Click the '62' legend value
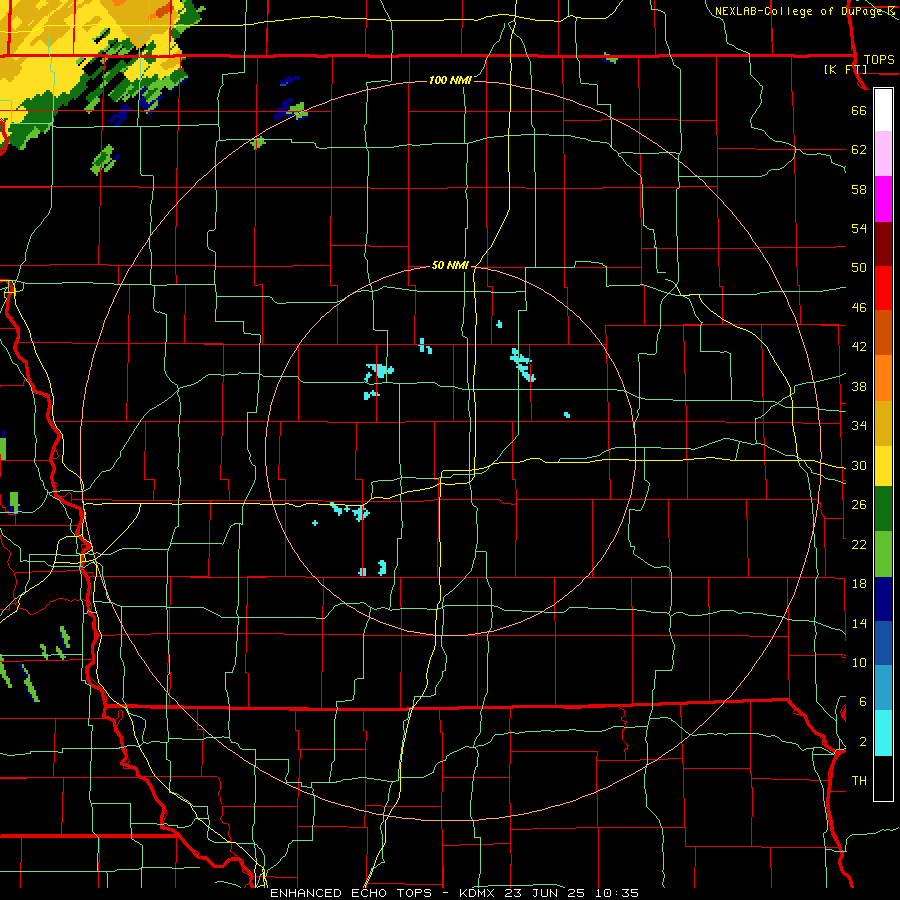 [859, 150]
